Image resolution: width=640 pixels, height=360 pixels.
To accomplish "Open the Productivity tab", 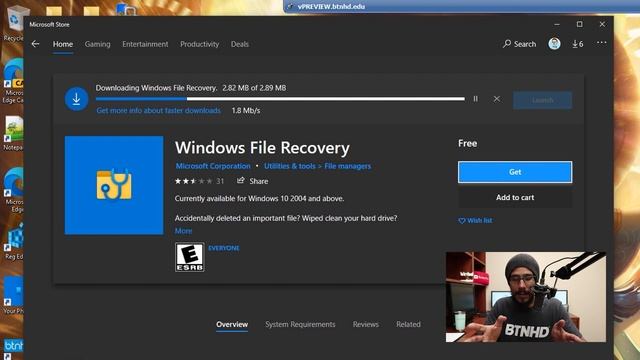I will tap(200, 44).
